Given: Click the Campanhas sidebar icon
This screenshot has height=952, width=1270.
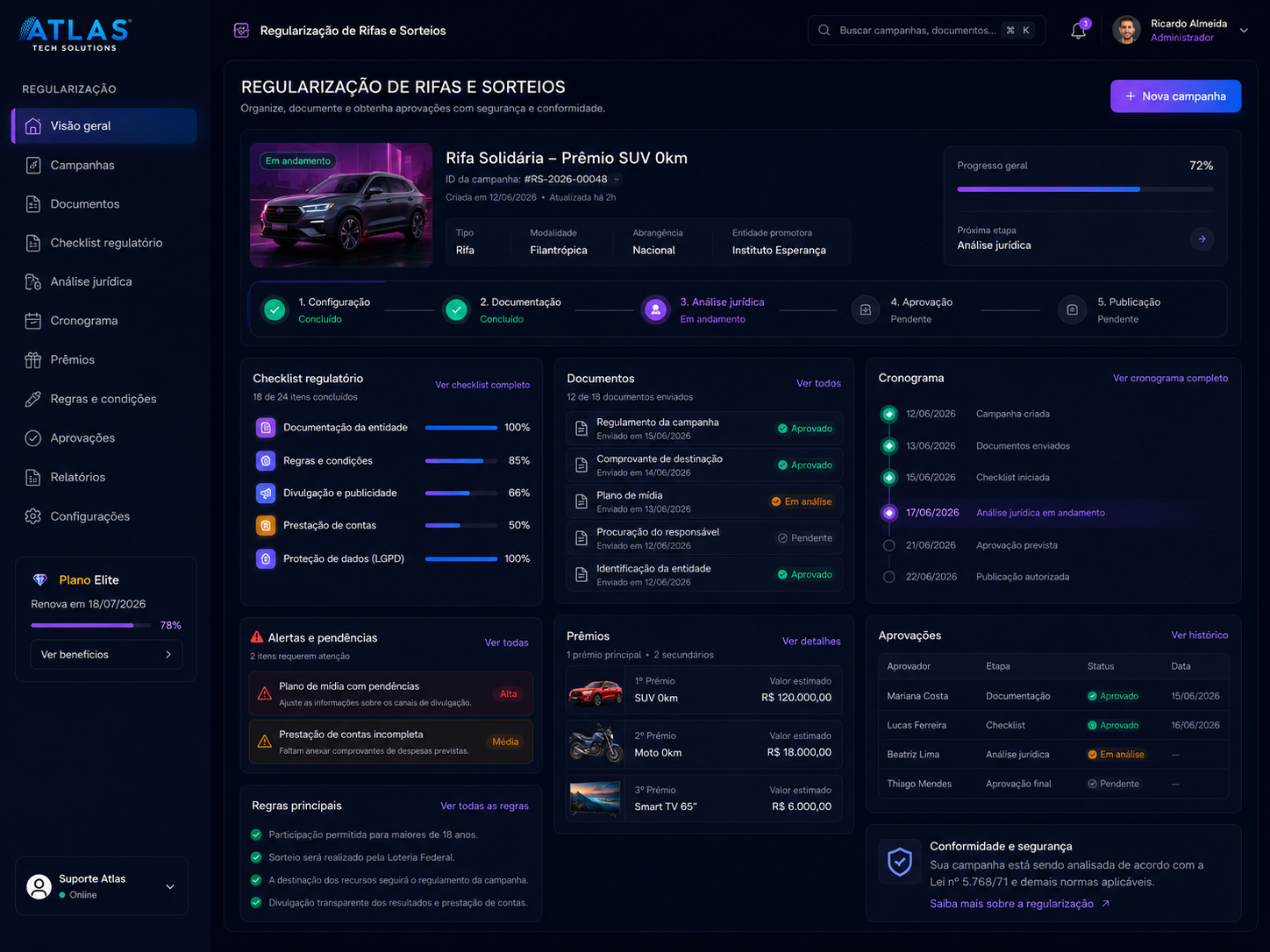Looking at the screenshot, I should (33, 165).
